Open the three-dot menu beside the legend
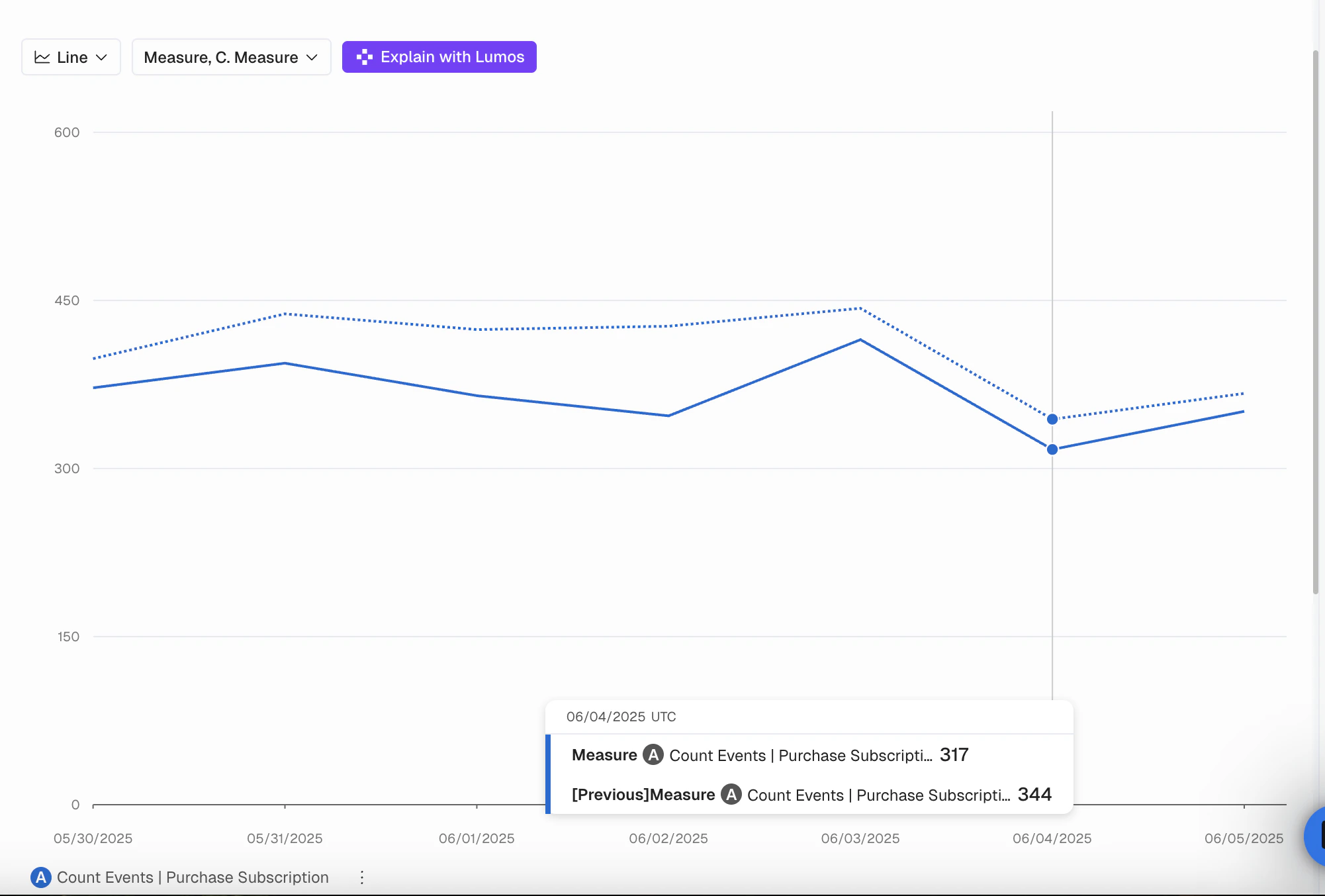The height and width of the screenshot is (896, 1325). click(x=361, y=877)
